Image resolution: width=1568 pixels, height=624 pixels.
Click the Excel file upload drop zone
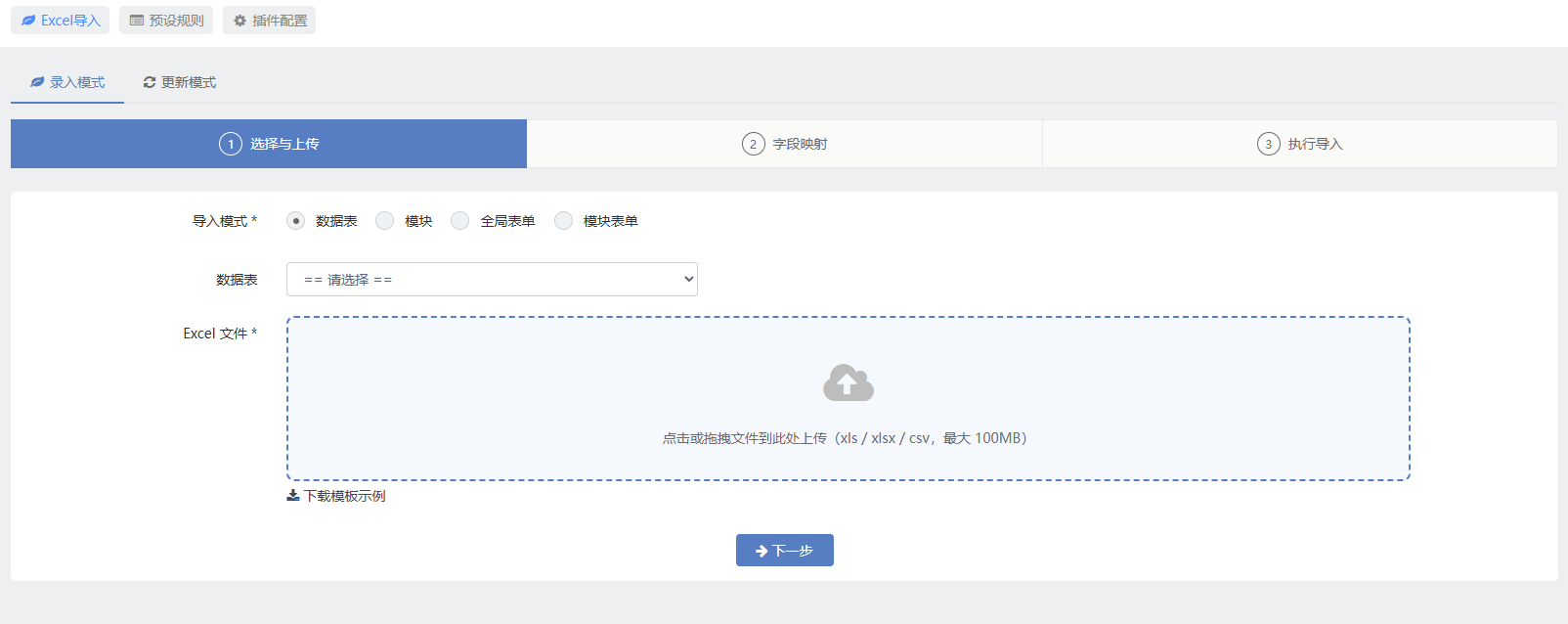849,398
